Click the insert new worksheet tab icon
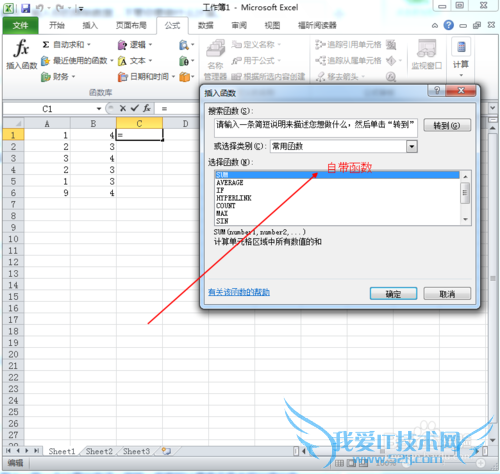Screen dimensions: 500x474 pyautogui.click(x=166, y=451)
